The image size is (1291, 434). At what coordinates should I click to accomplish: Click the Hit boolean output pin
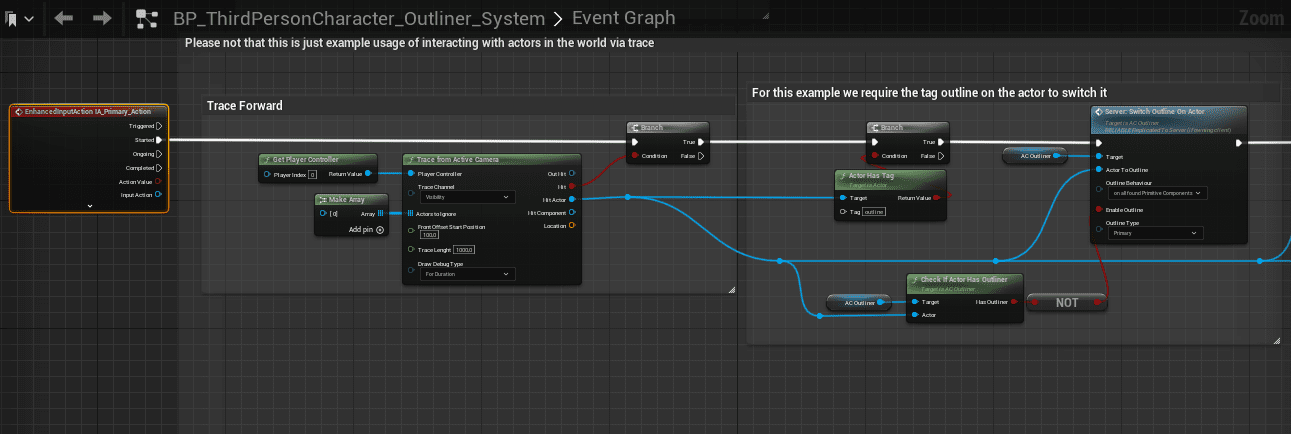coord(572,187)
